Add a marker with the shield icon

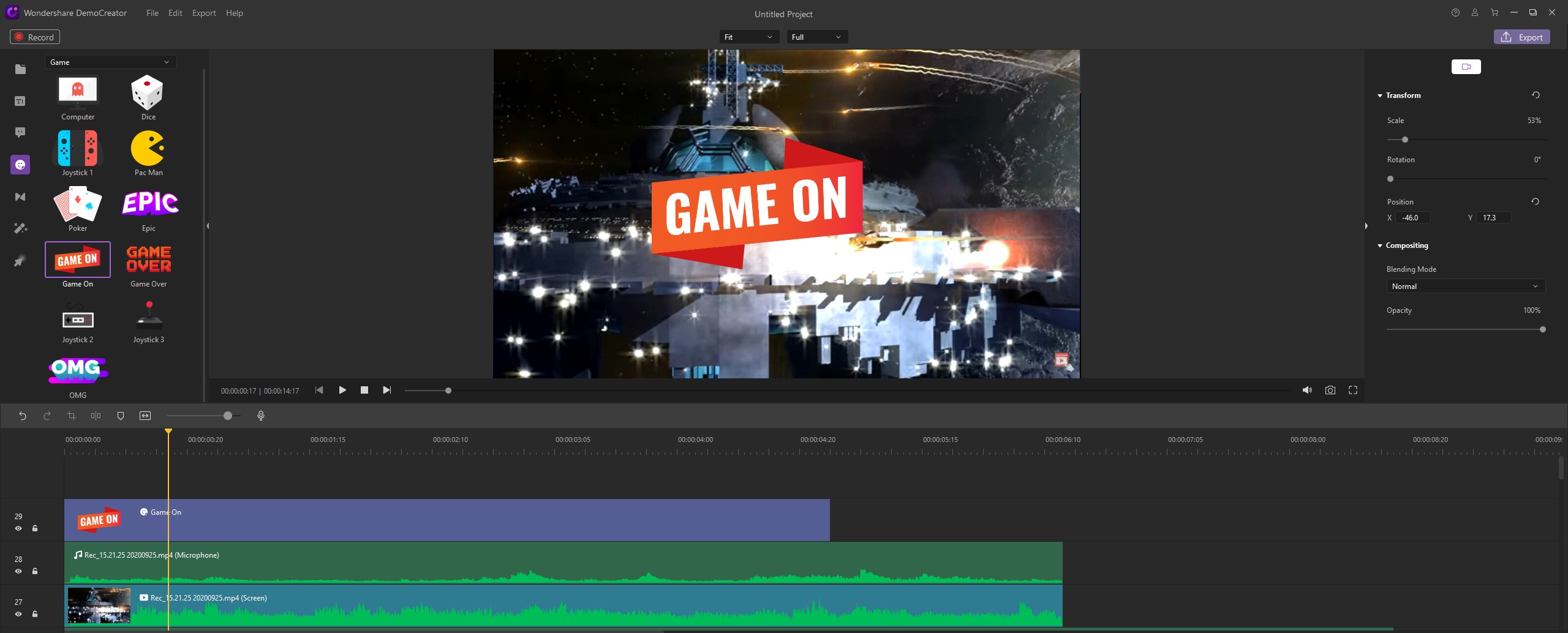click(121, 416)
